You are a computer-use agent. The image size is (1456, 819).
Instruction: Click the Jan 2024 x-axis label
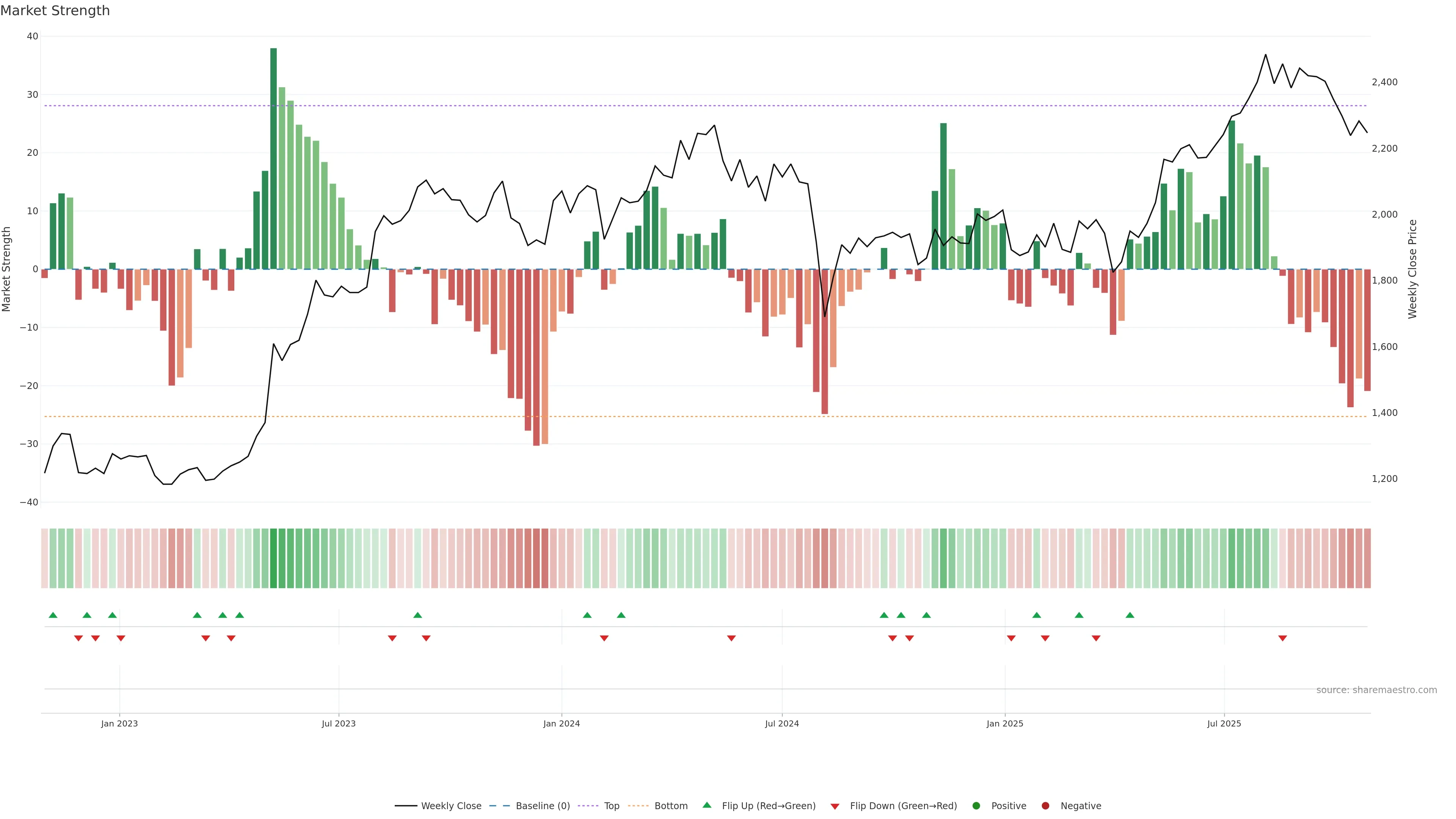561,723
